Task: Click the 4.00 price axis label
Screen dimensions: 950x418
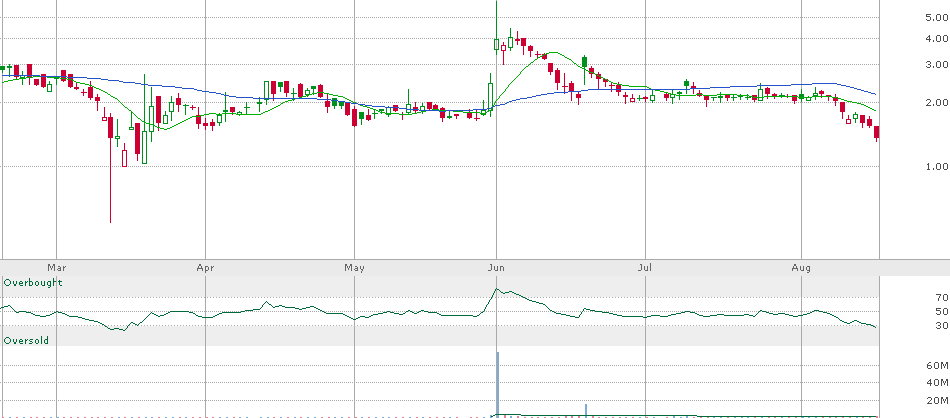Action: [x=937, y=39]
